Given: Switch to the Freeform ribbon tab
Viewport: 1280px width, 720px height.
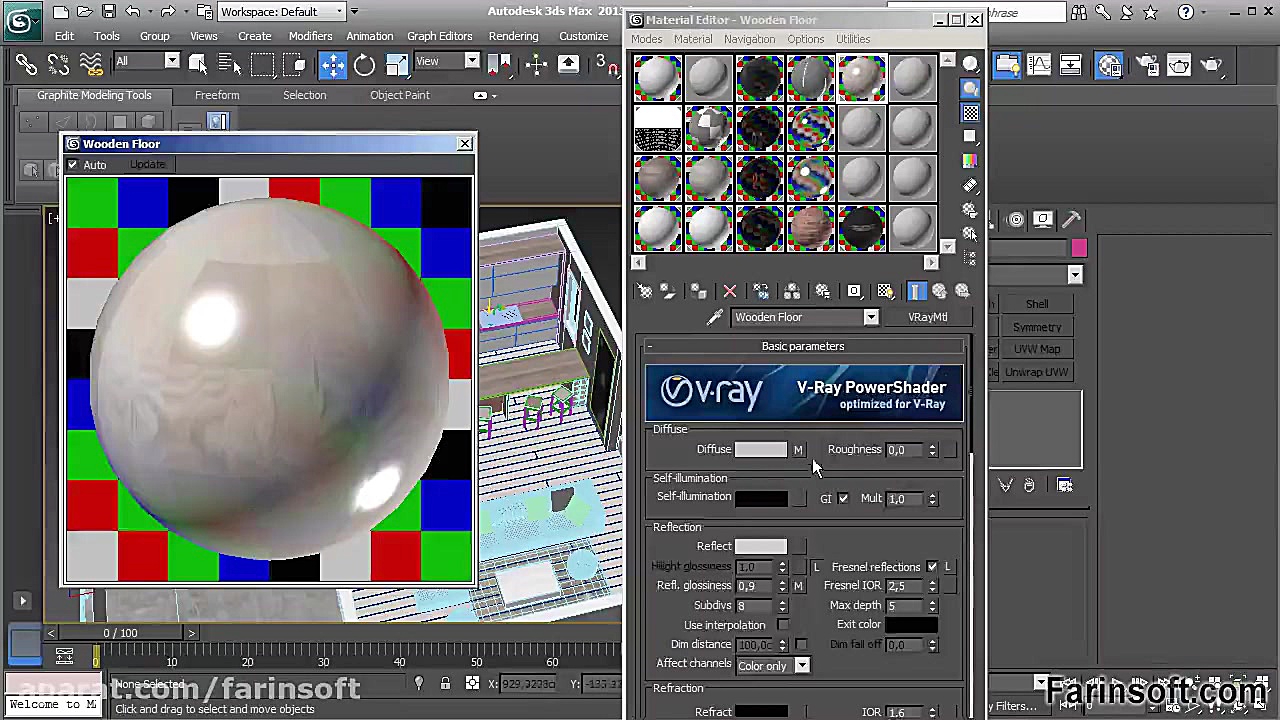Looking at the screenshot, I should (x=217, y=95).
